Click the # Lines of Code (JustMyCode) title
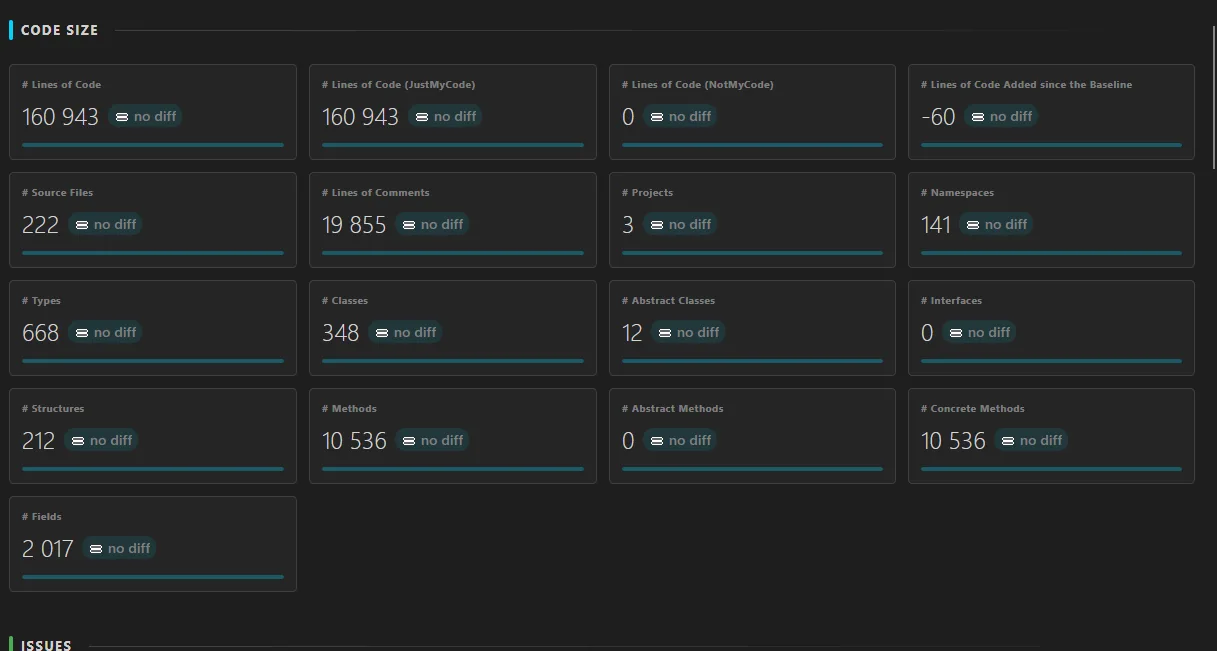The height and width of the screenshot is (651, 1217). 398,85
